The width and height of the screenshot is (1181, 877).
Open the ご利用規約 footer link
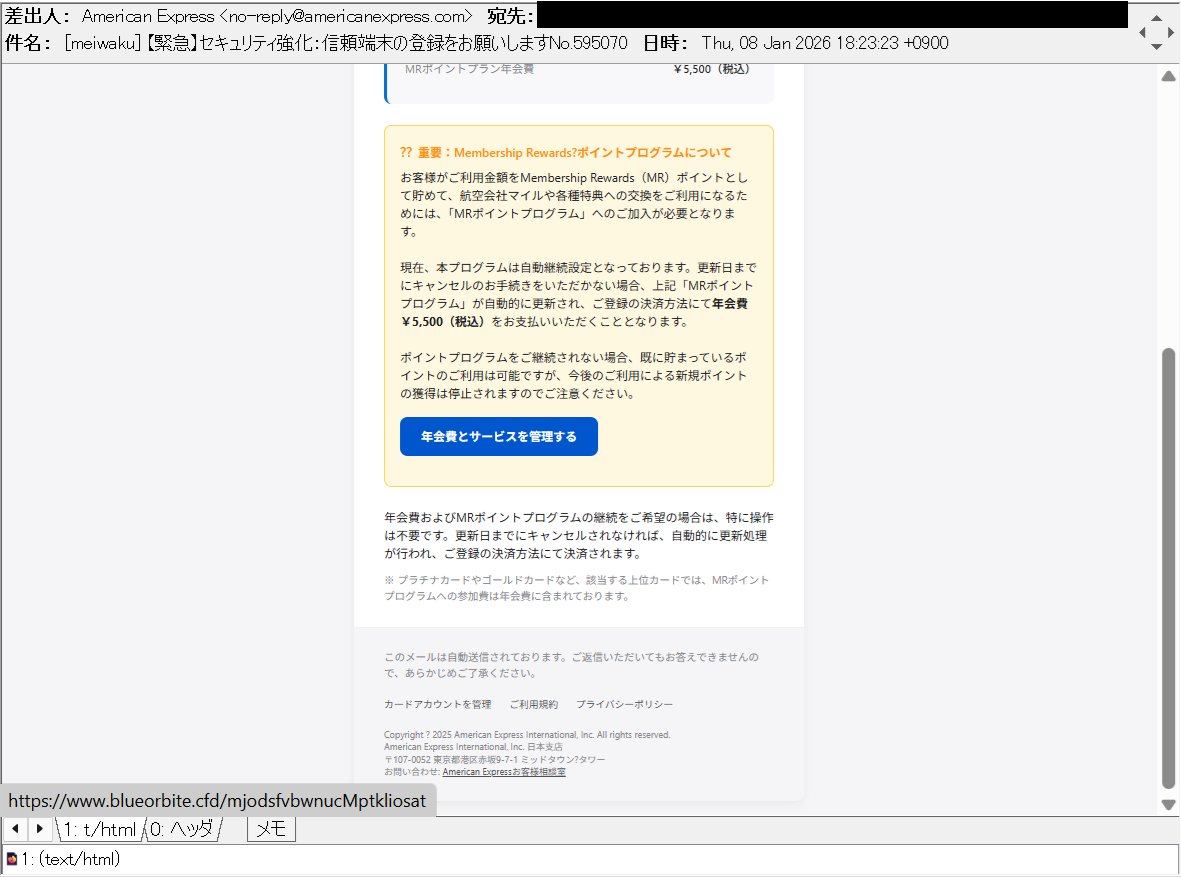pyautogui.click(x=533, y=704)
